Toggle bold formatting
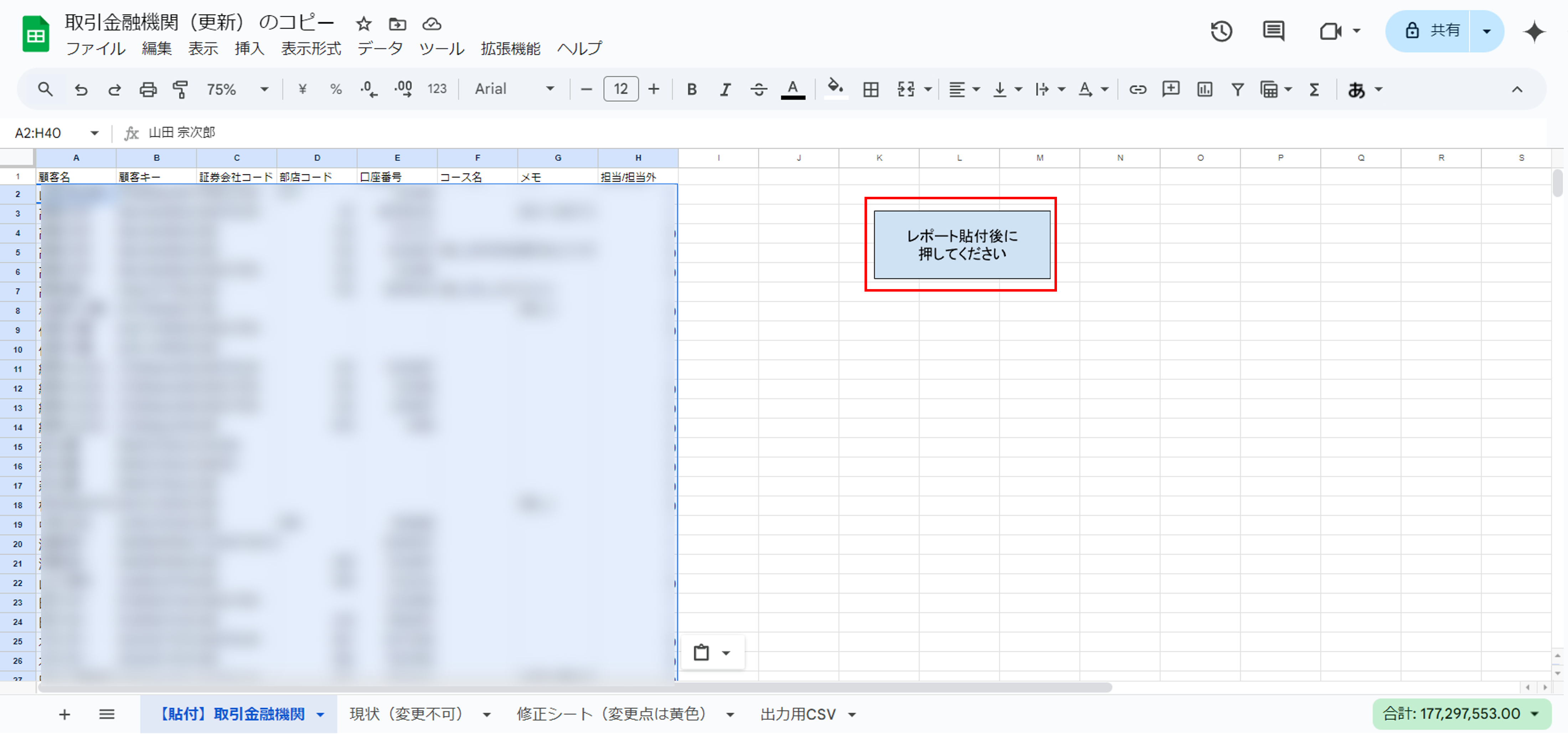This screenshot has height=734, width=1568. [691, 89]
